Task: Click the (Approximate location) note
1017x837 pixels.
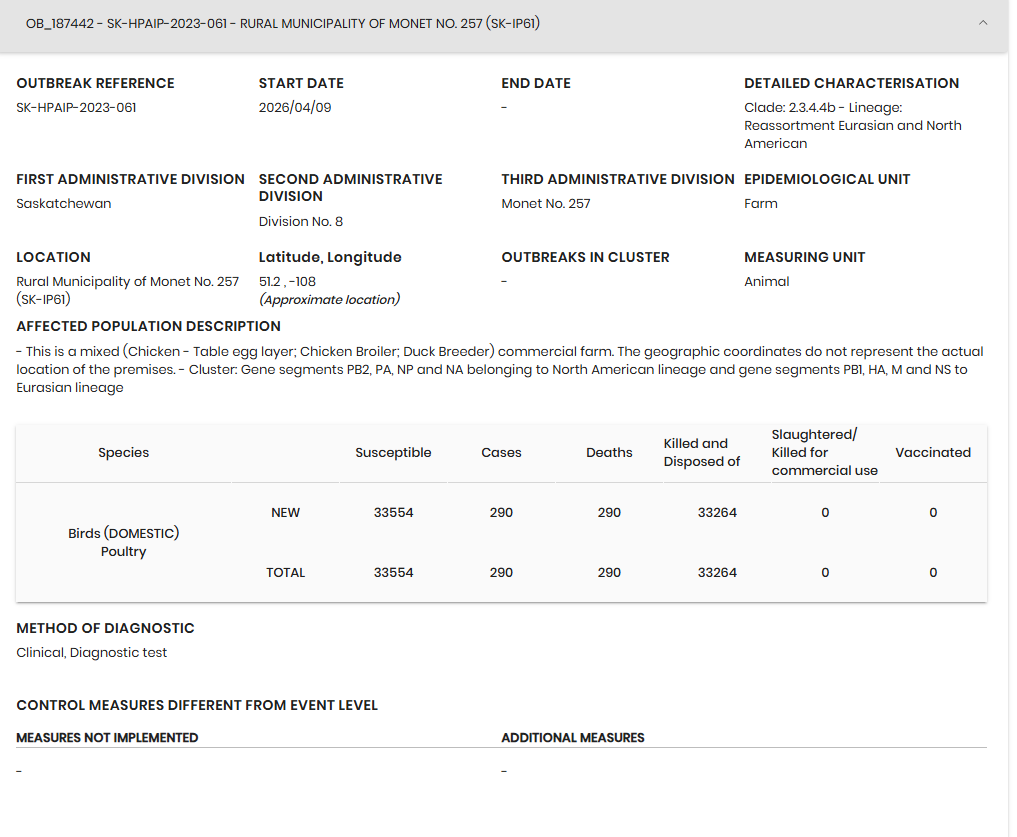Action: [x=329, y=300]
